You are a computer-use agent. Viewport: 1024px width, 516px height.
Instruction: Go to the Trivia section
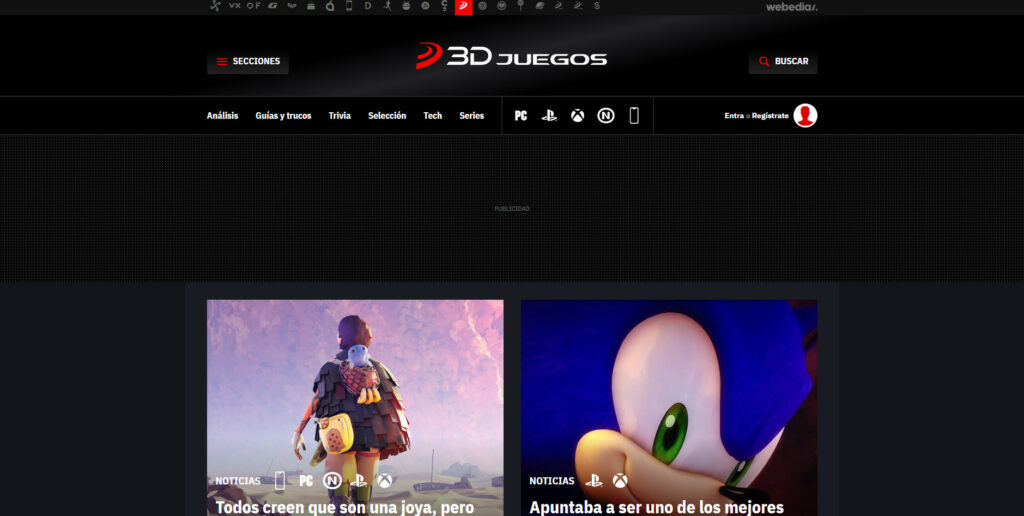click(x=340, y=116)
